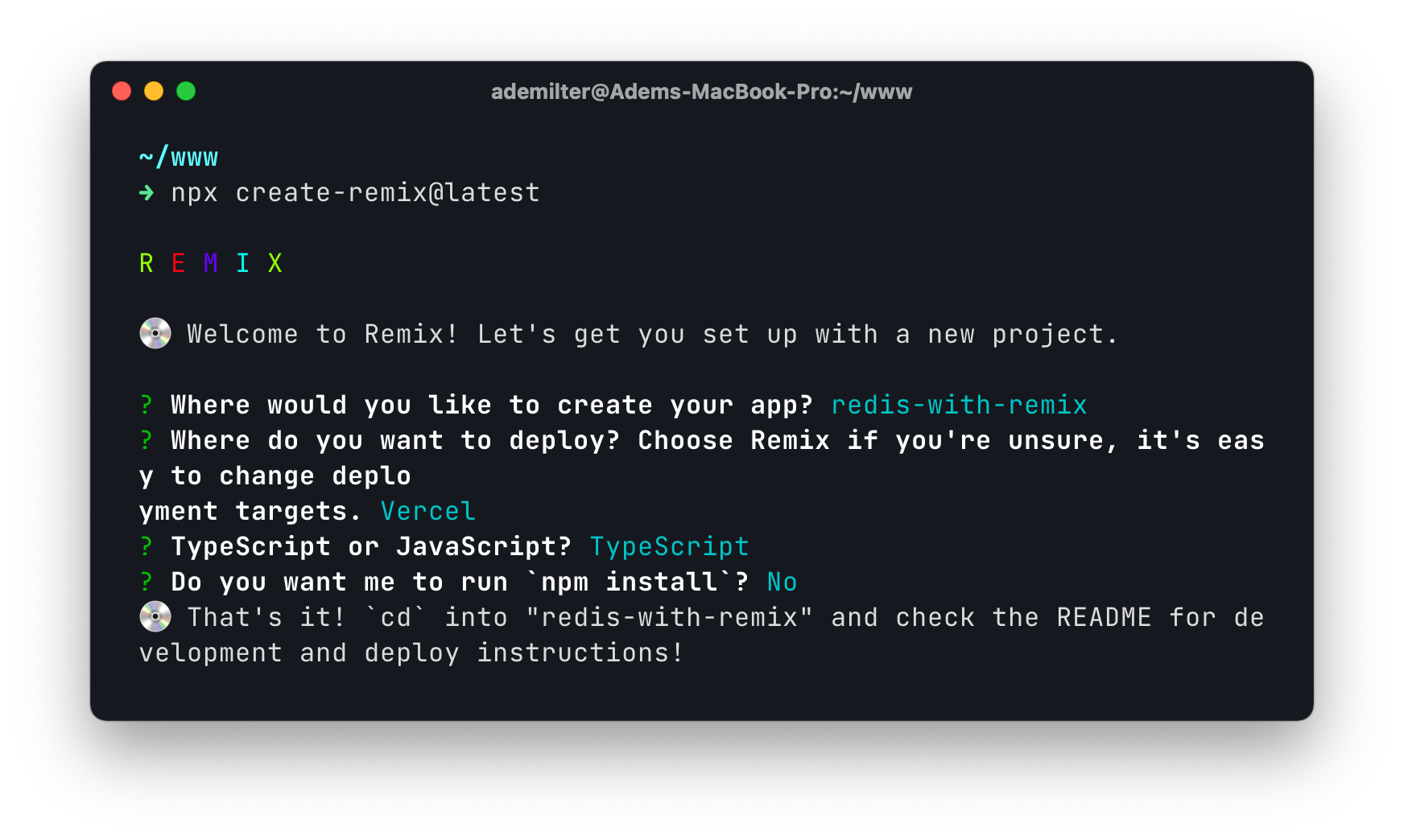The width and height of the screenshot is (1404, 840).
Task: Click the quoted redis-with-remix folder name
Action: point(668,617)
